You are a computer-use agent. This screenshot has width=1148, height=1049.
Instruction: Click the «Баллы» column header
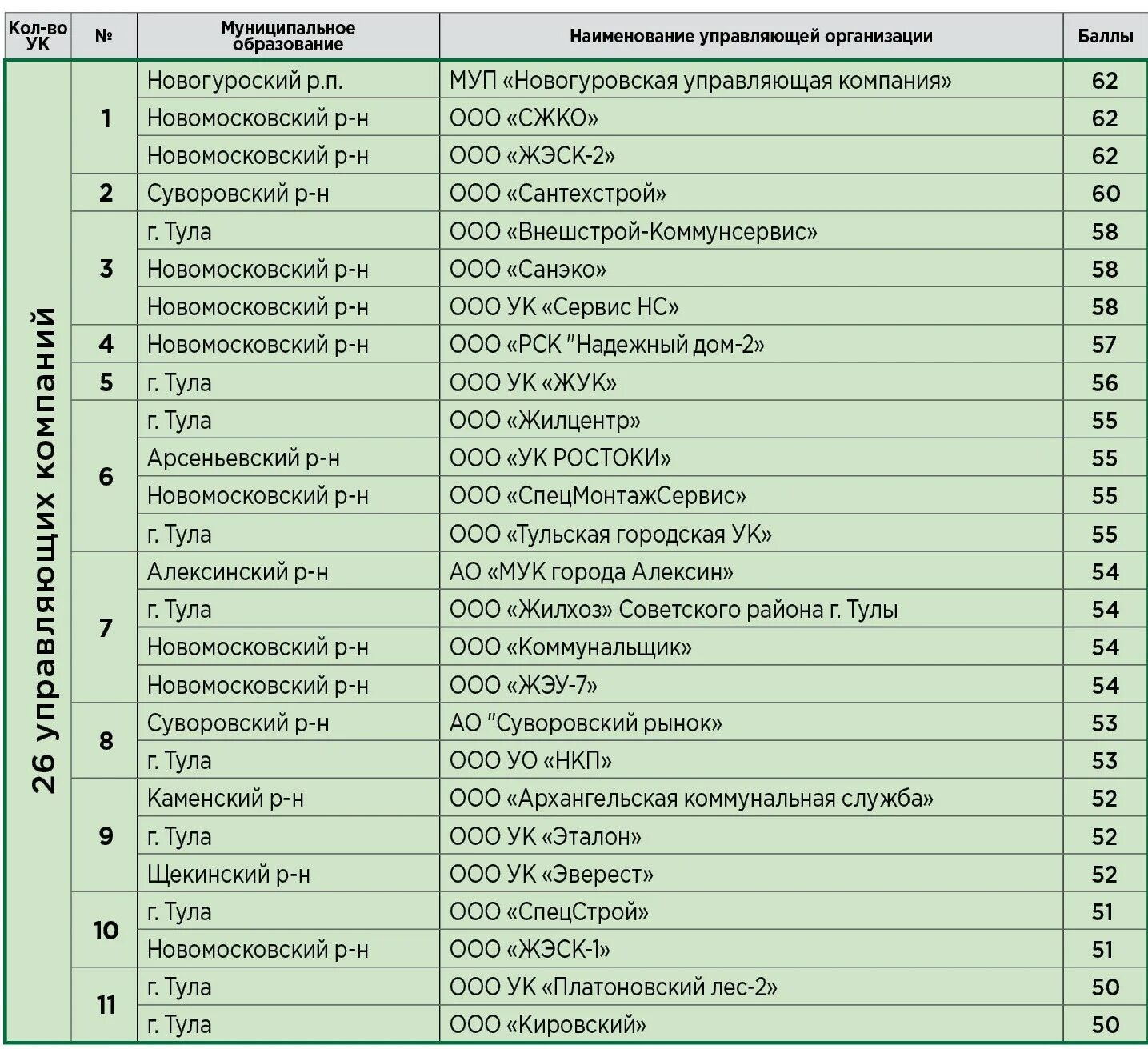pos(1105,36)
